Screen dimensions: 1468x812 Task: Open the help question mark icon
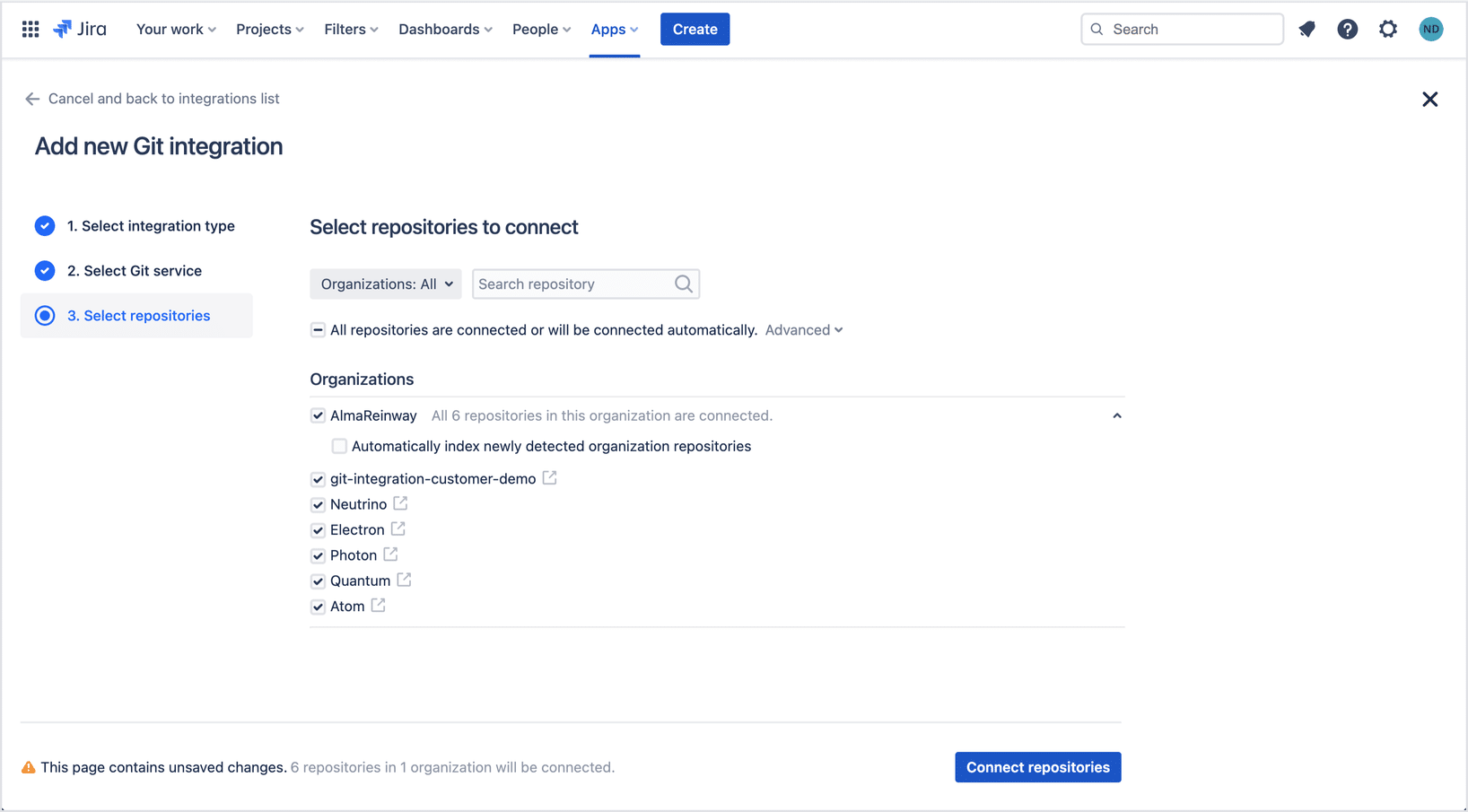coord(1347,30)
